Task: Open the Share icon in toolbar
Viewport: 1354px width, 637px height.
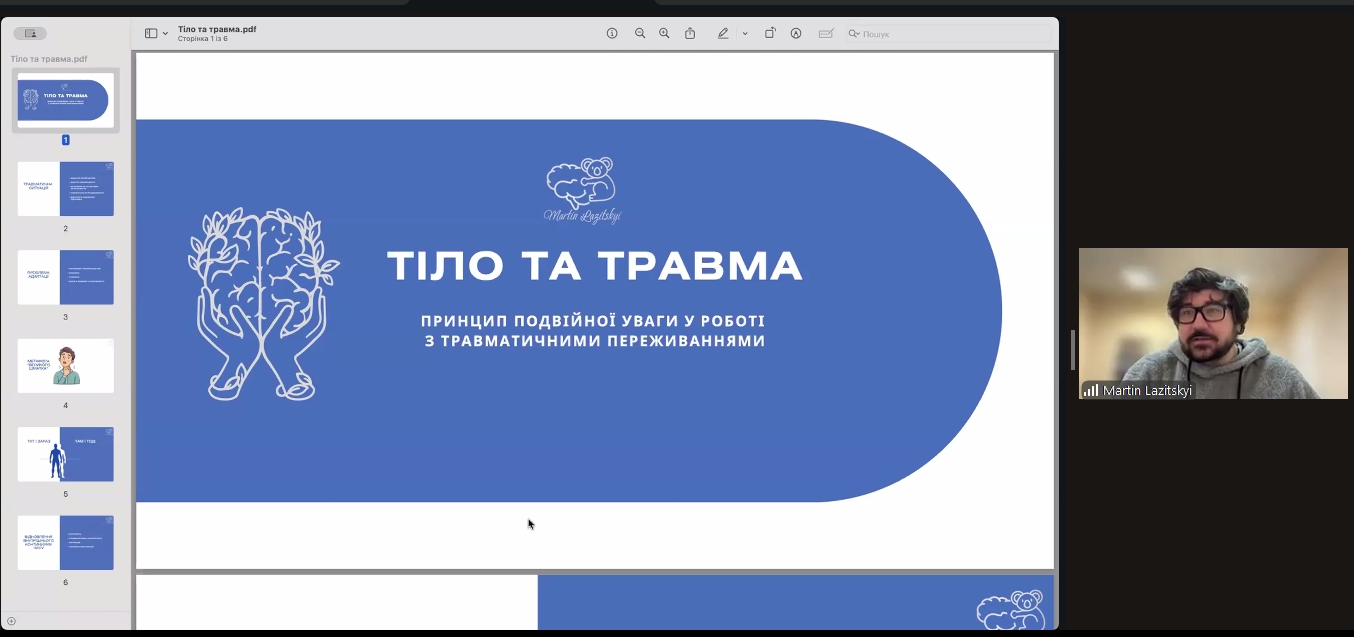Action: (690, 33)
